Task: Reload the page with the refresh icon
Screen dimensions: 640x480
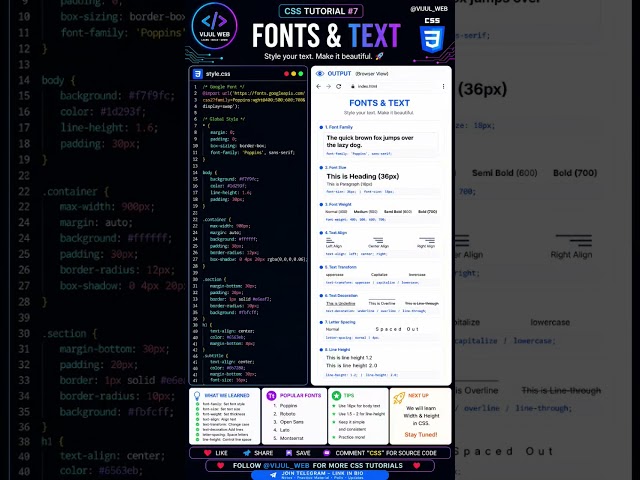Action: (338, 87)
